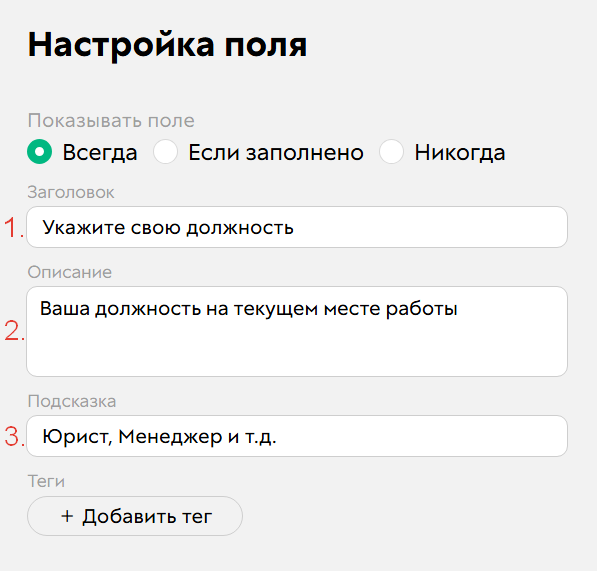The width and height of the screenshot is (597, 571).
Task: Select the "Если заполнено" radio option
Action: 165,152
